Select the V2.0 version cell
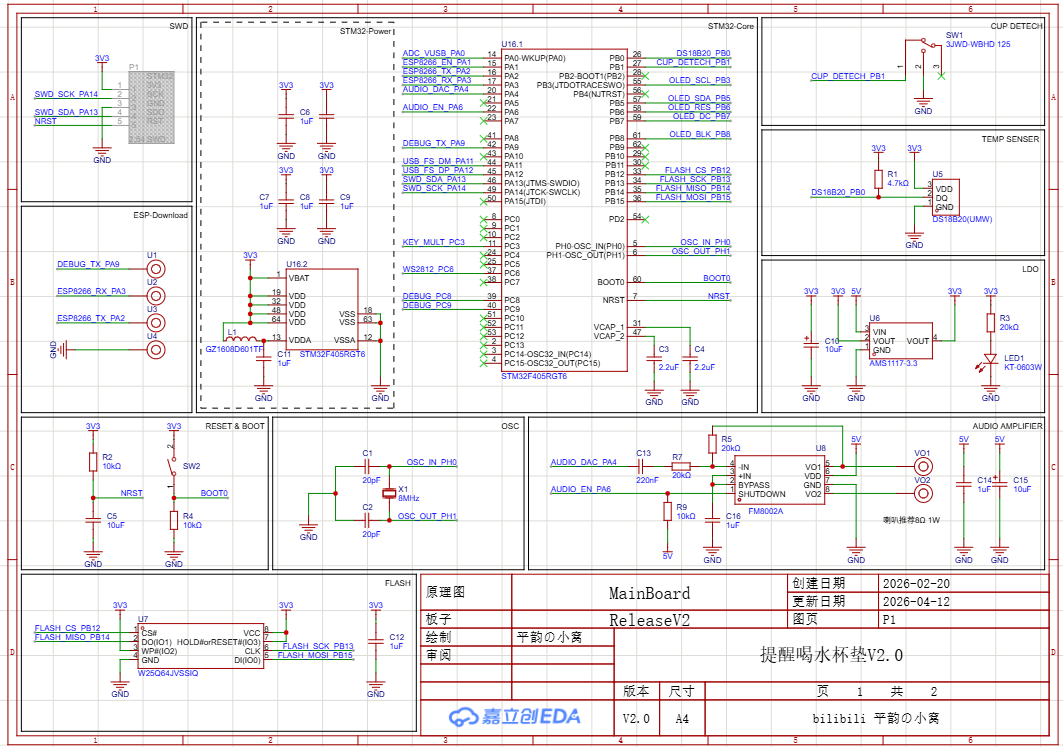The image size is (1063, 747). (636, 718)
